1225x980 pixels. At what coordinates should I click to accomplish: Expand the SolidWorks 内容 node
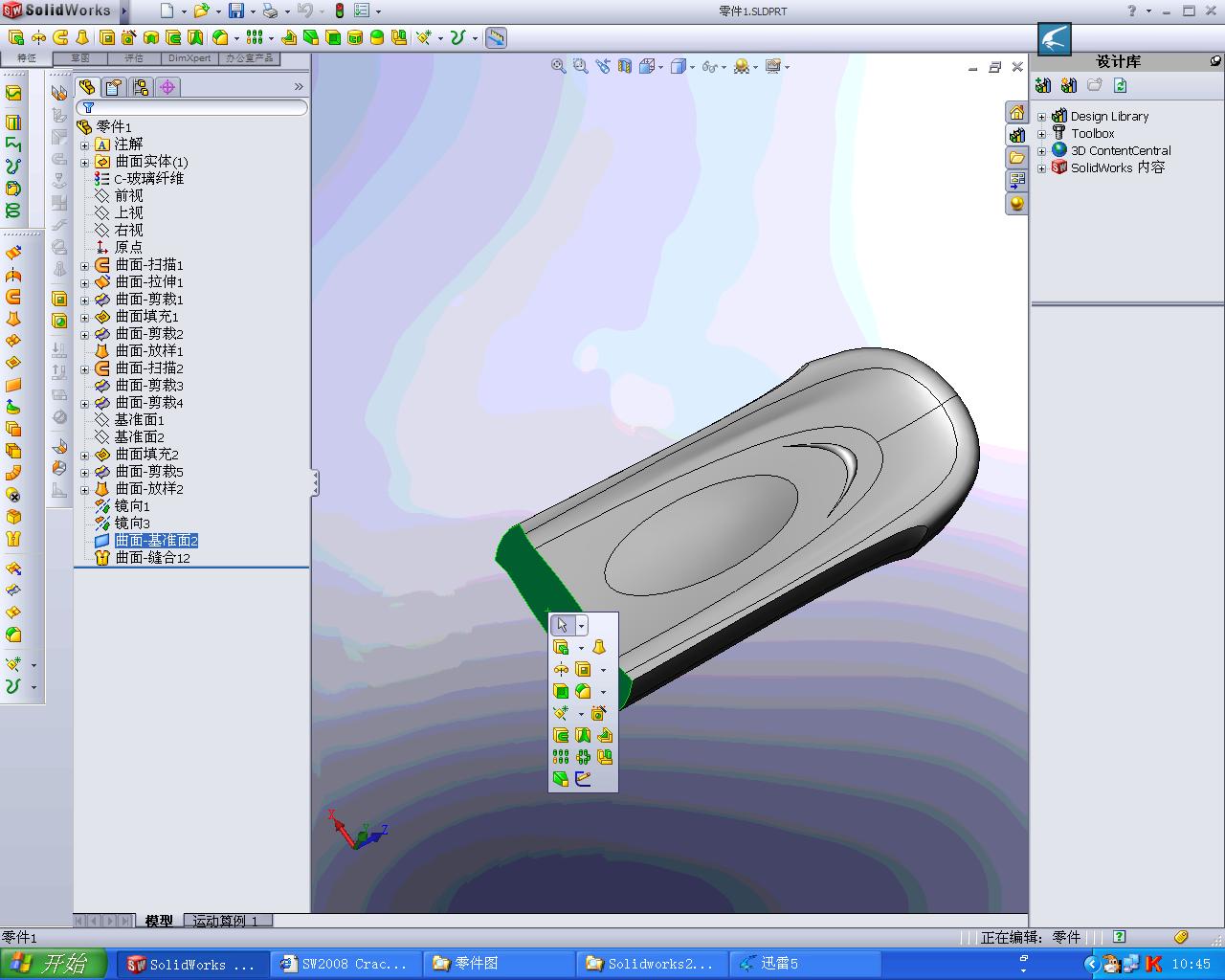tap(1042, 168)
